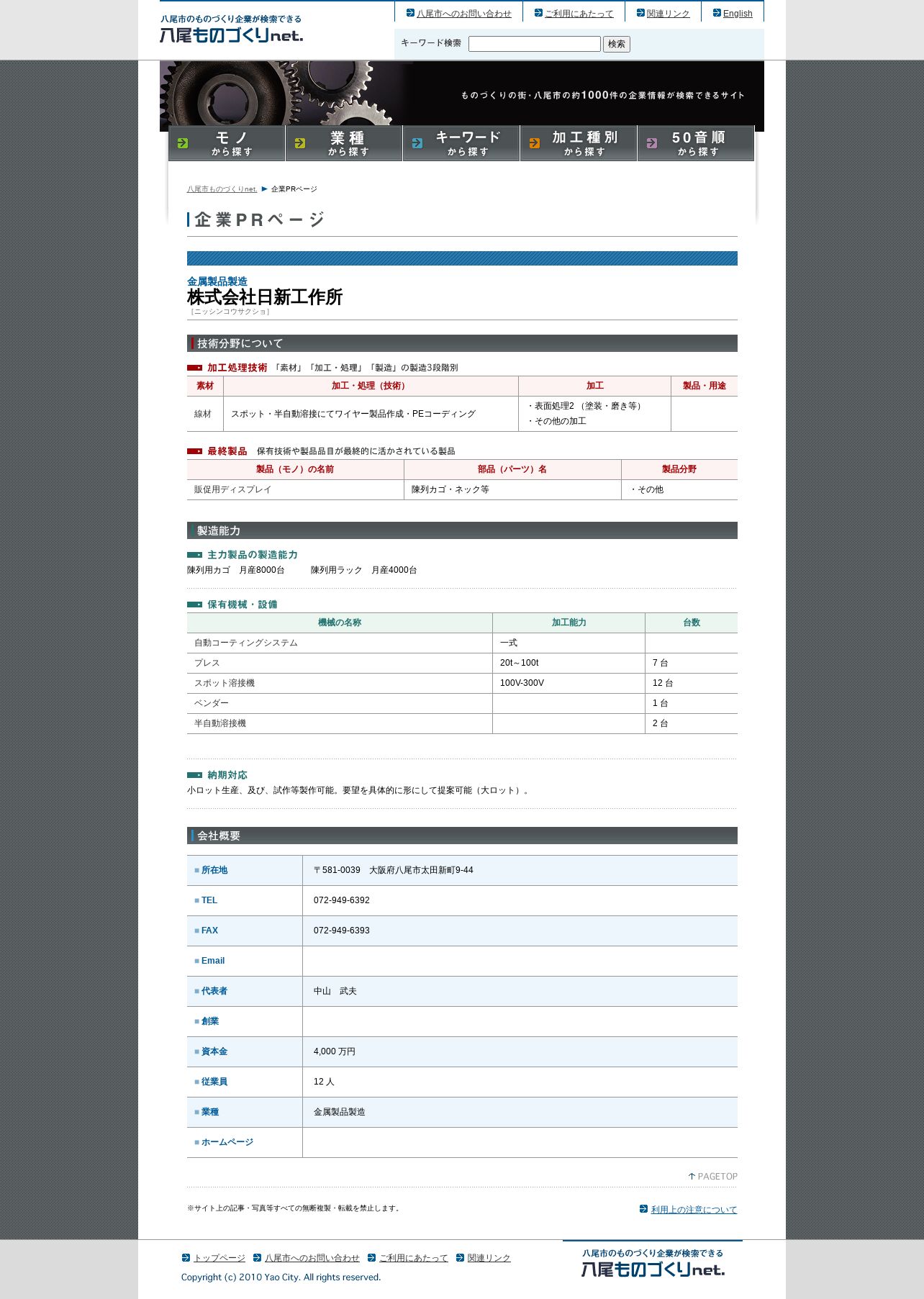Viewport: 924px width, 1299px height.
Task: Open footer ご利用にあたって link
Action: (x=414, y=1258)
